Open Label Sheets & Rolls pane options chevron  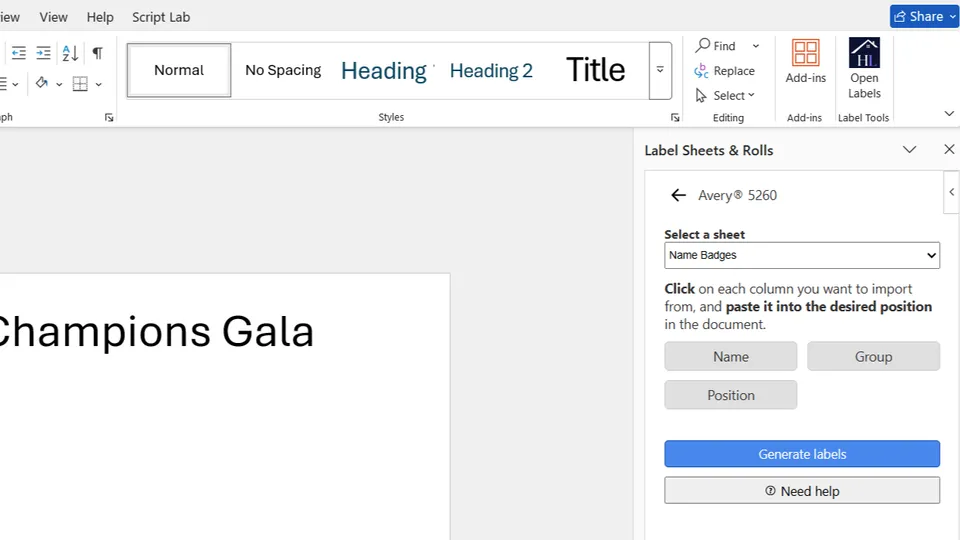[909, 149]
